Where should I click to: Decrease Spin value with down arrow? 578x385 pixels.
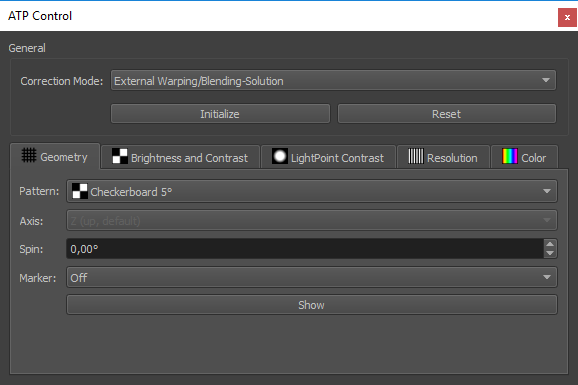point(550,253)
